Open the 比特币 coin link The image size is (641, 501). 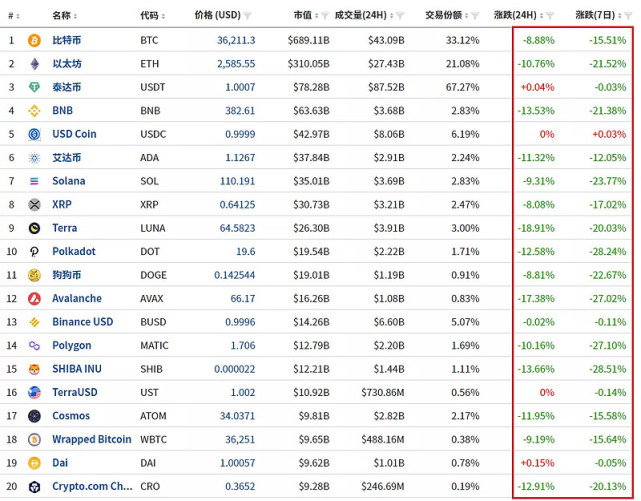66,40
